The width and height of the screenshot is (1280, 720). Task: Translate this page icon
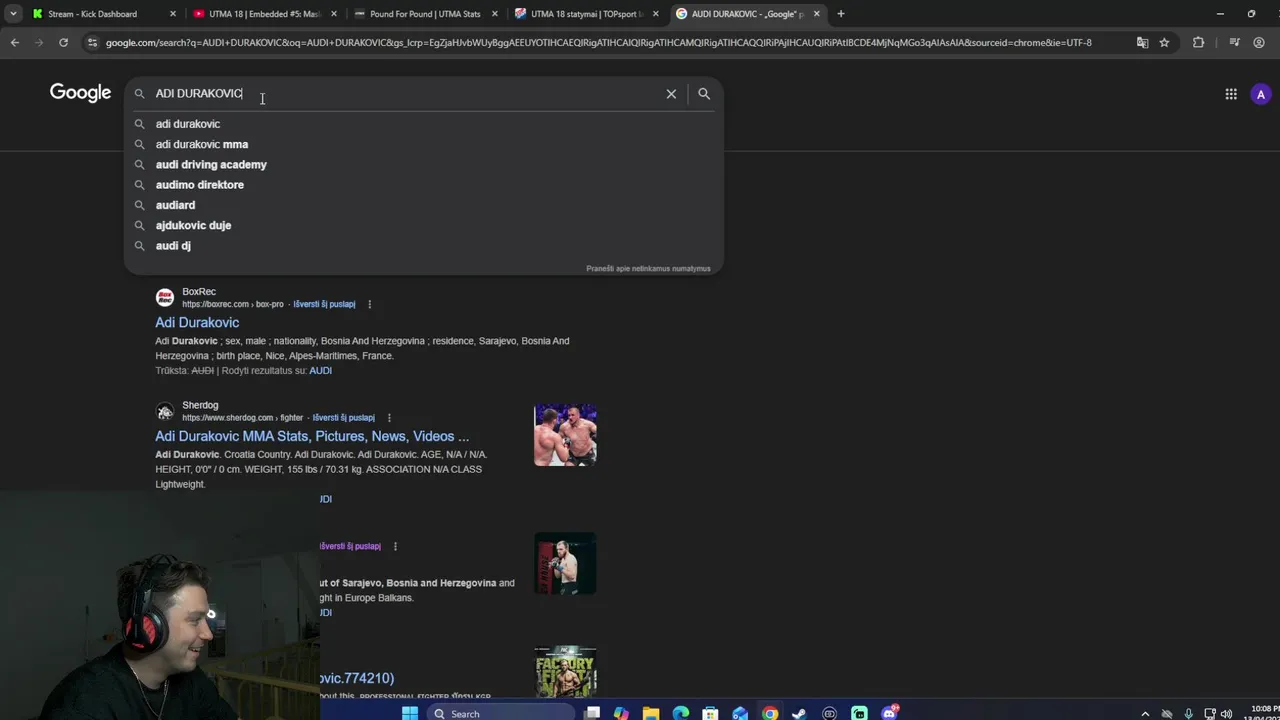(1142, 42)
